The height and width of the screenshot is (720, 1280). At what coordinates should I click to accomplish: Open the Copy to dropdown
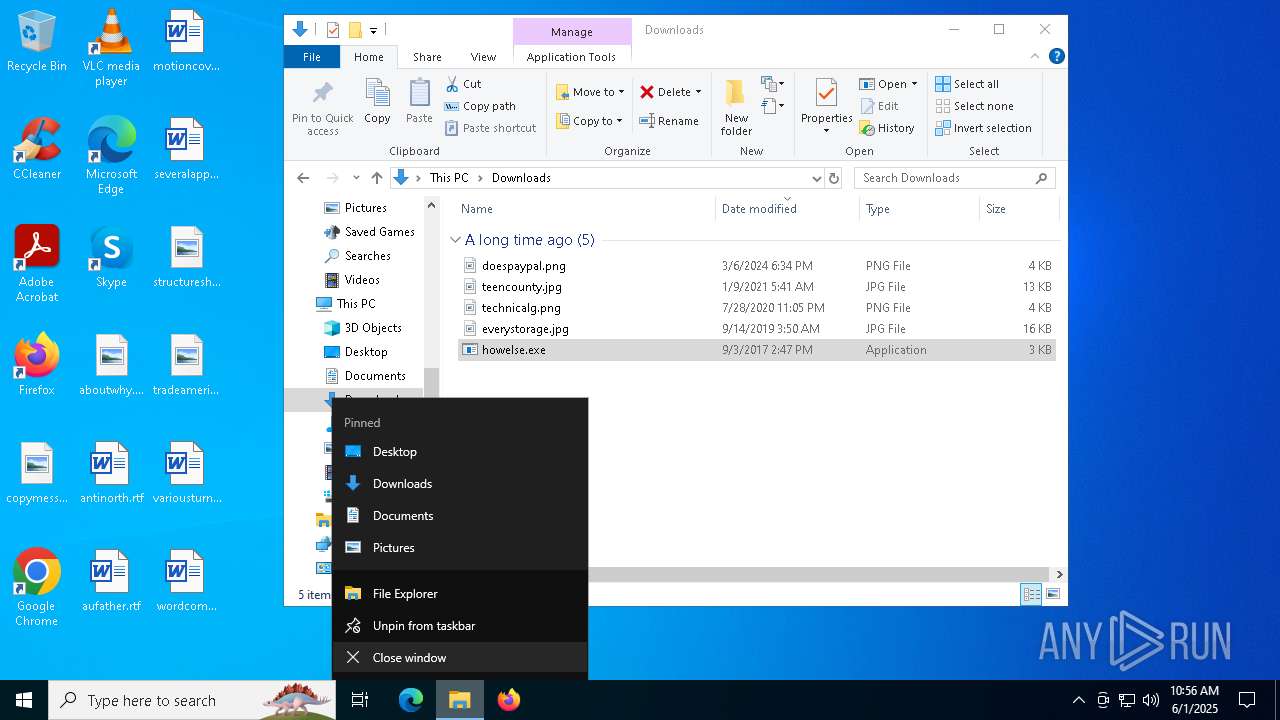(x=588, y=121)
